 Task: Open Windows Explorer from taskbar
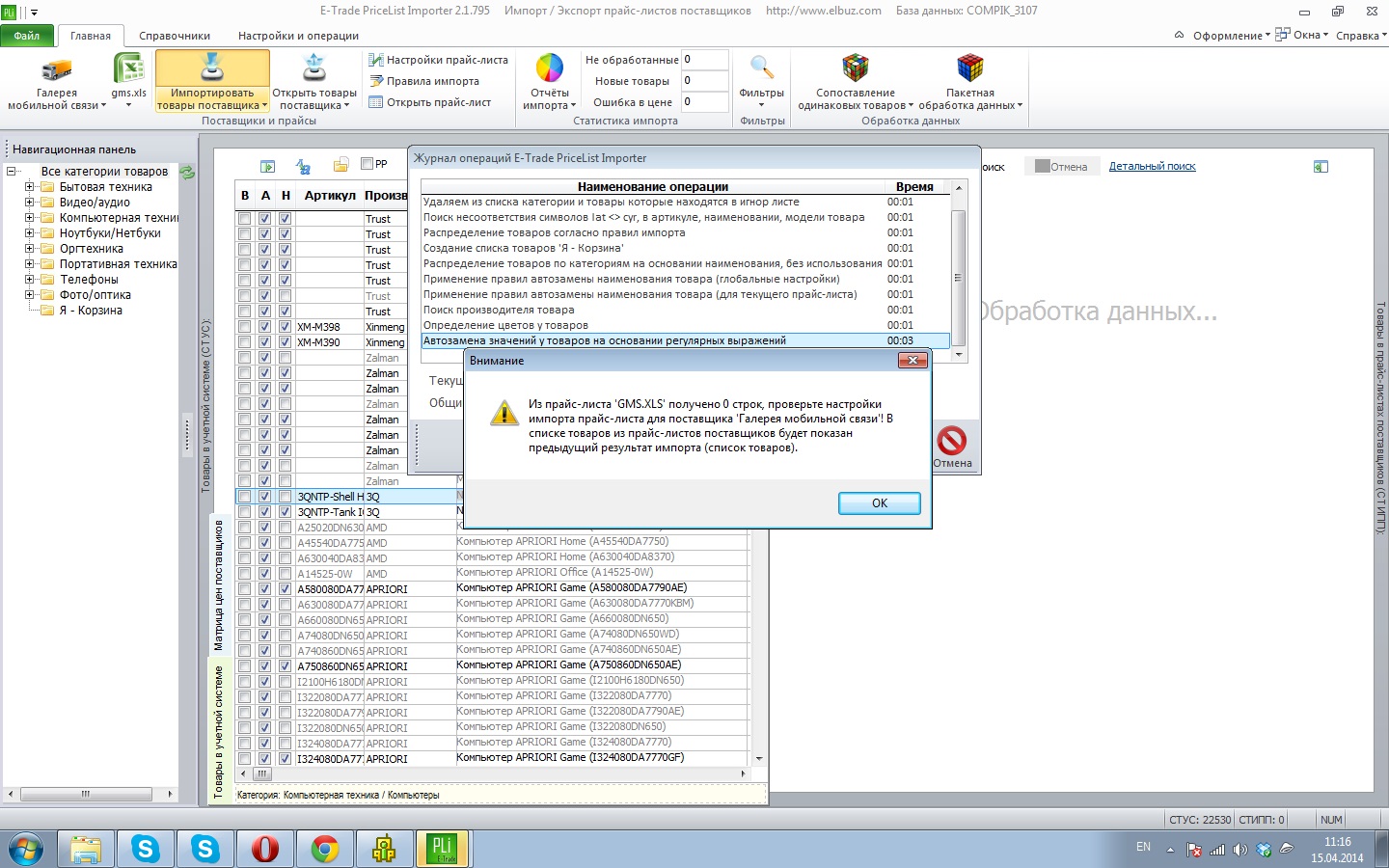click(85, 850)
